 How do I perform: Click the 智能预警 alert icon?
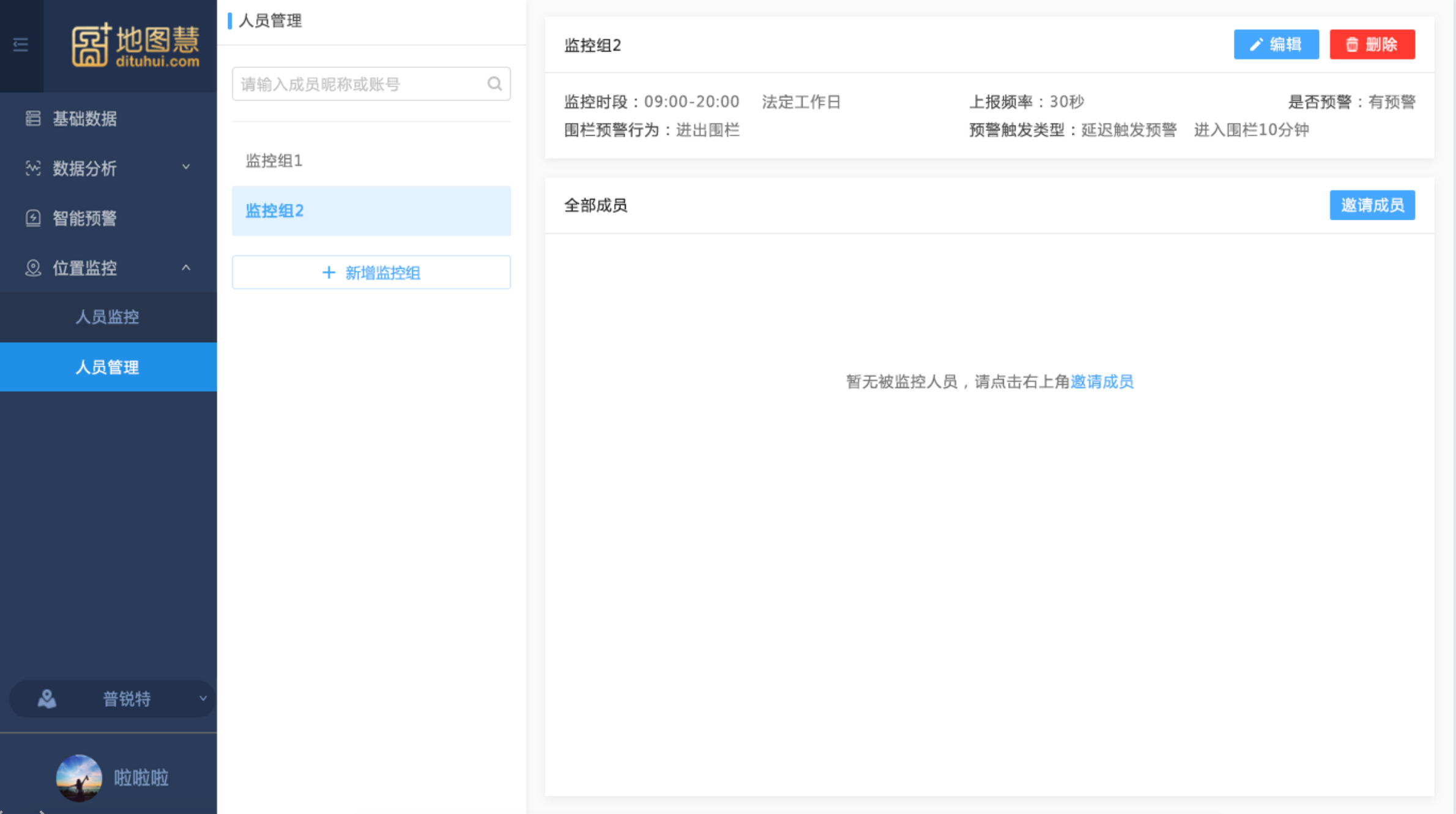pyautogui.click(x=33, y=218)
